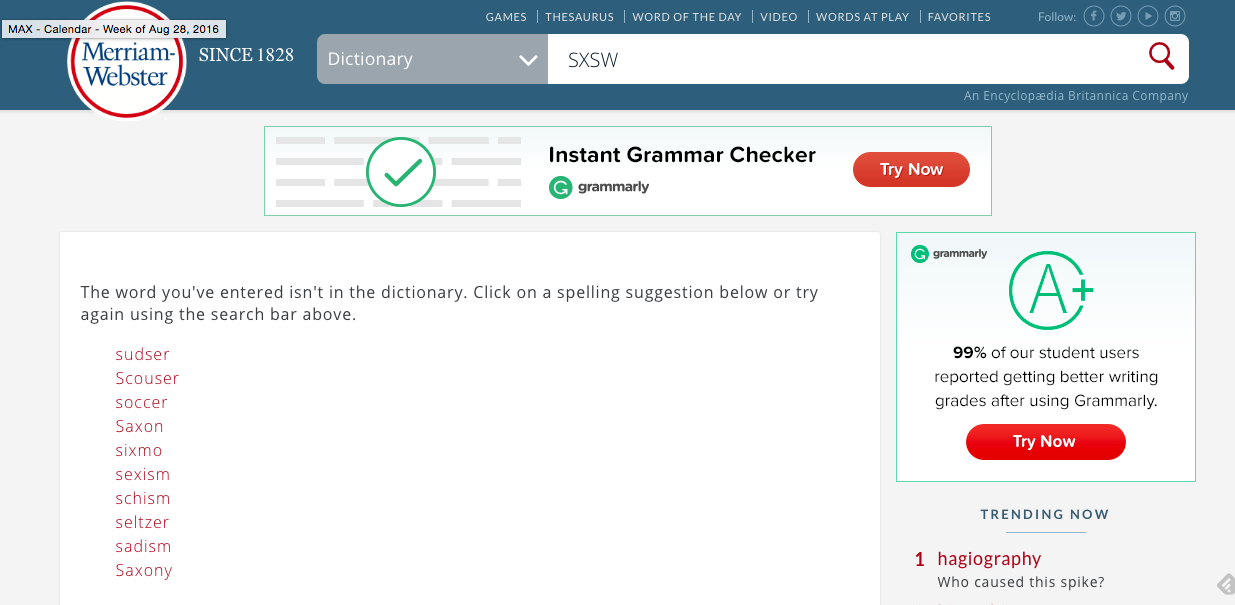Select spelling suggestion sadism
Viewport: 1235px width, 605px height.
pos(143,546)
